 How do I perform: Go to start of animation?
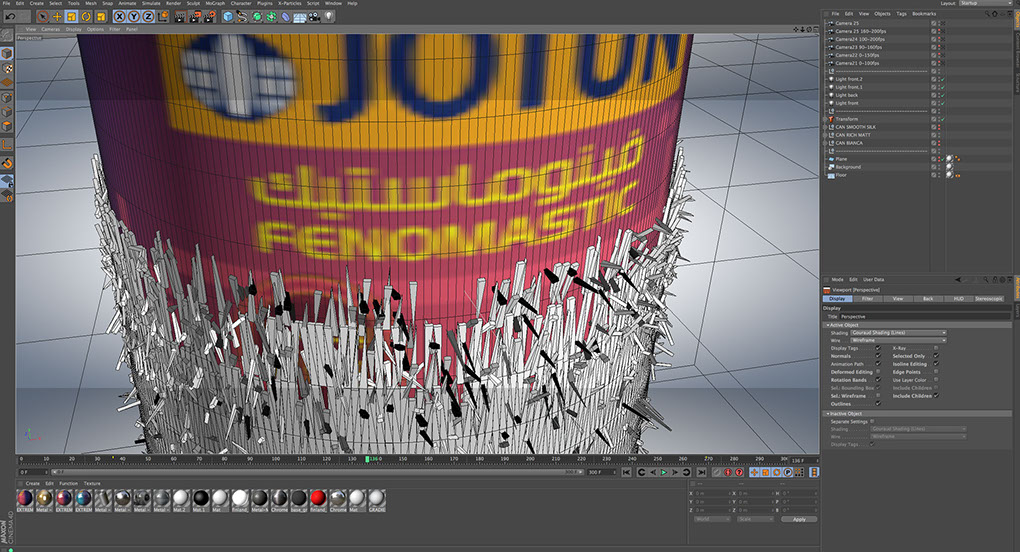pos(626,472)
